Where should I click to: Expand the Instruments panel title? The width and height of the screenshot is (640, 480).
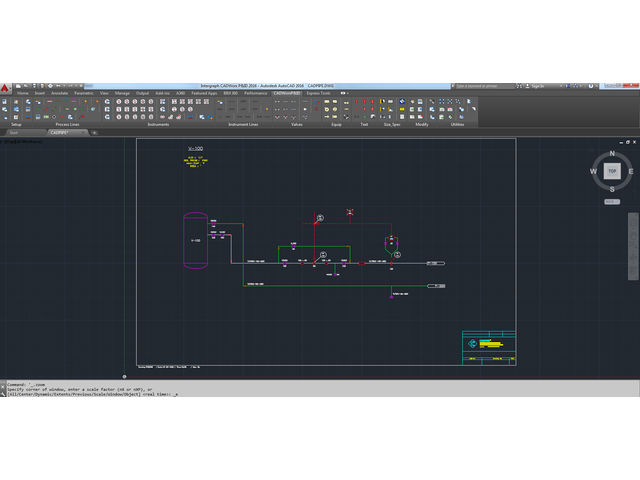(159, 125)
